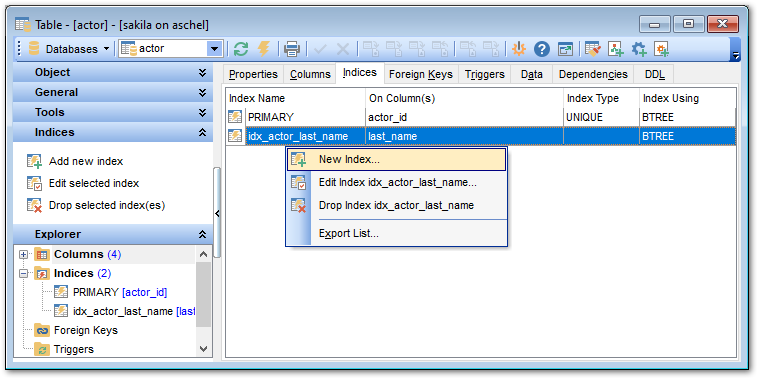
Task: Collapse the Explorer panel section
Action: coord(113,234)
